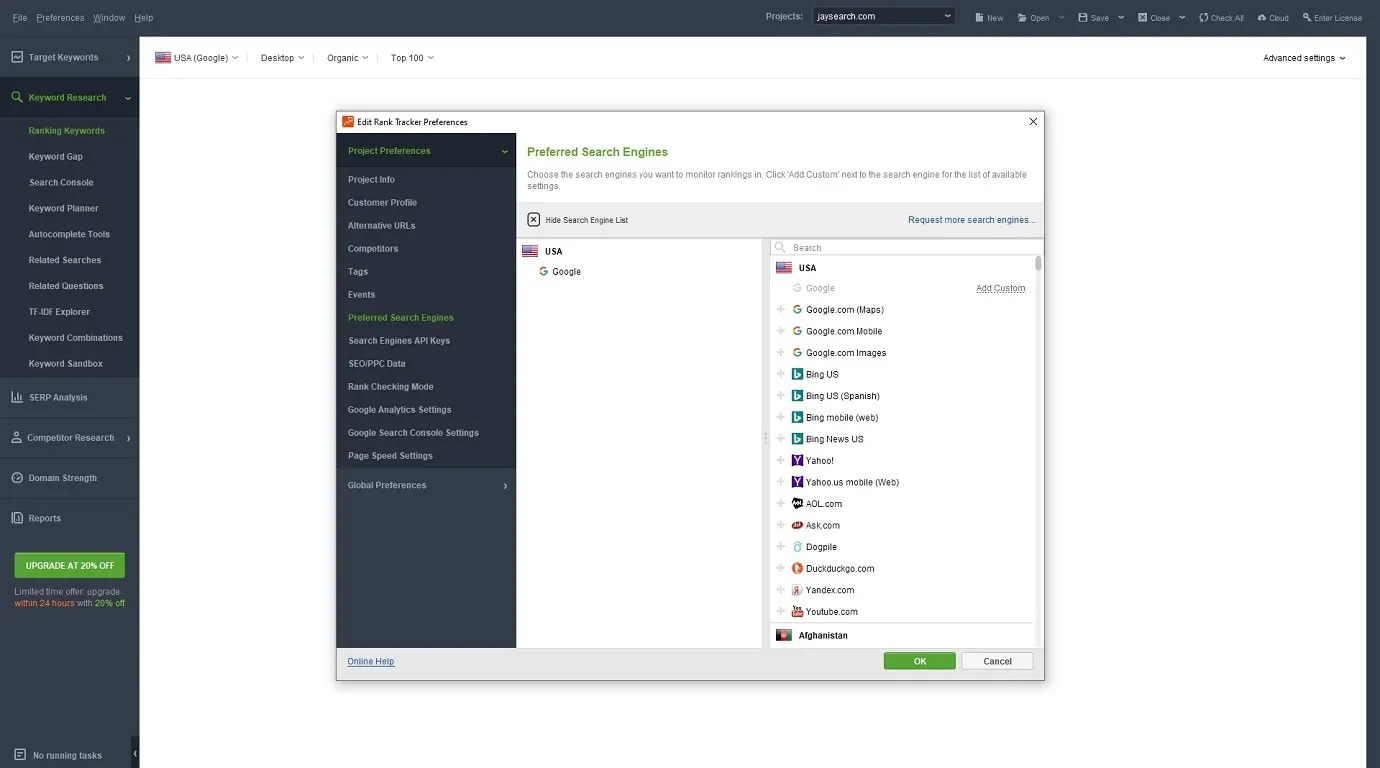1380x768 pixels.
Task: Click the Enter License key icon
Action: click(x=1307, y=17)
